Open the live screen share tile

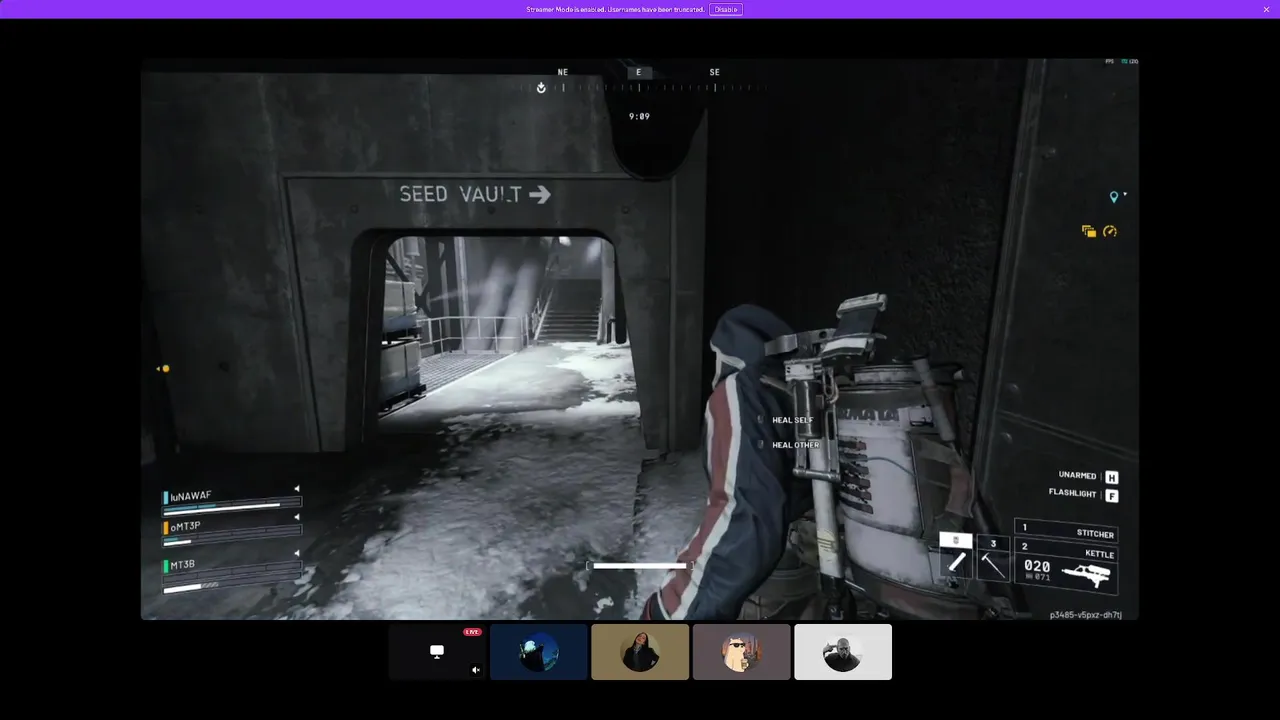pos(438,652)
